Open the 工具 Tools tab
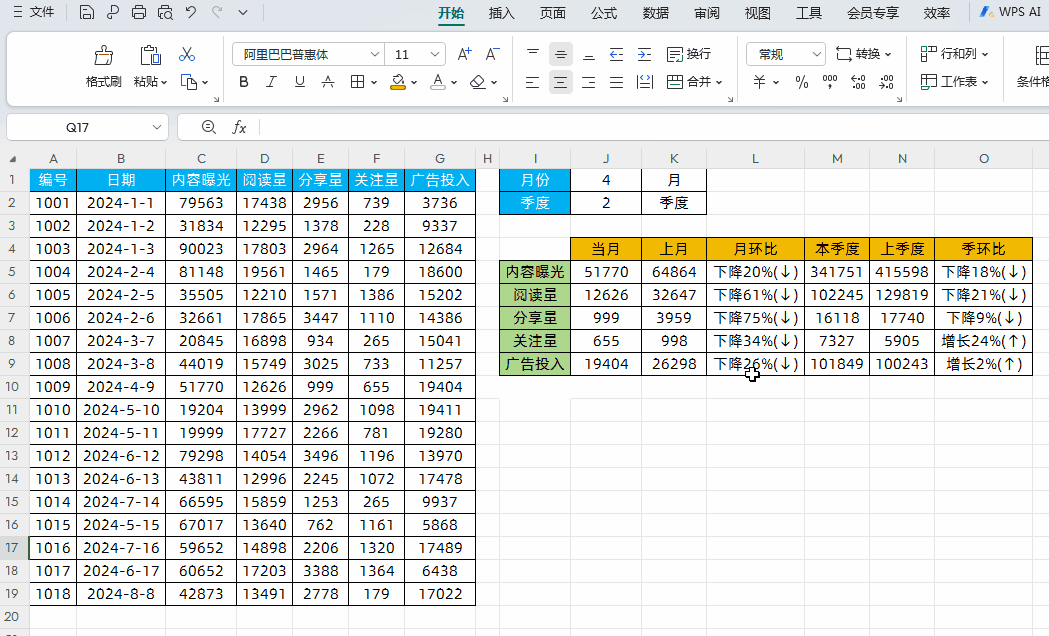This screenshot has width=1049, height=636. [x=809, y=13]
